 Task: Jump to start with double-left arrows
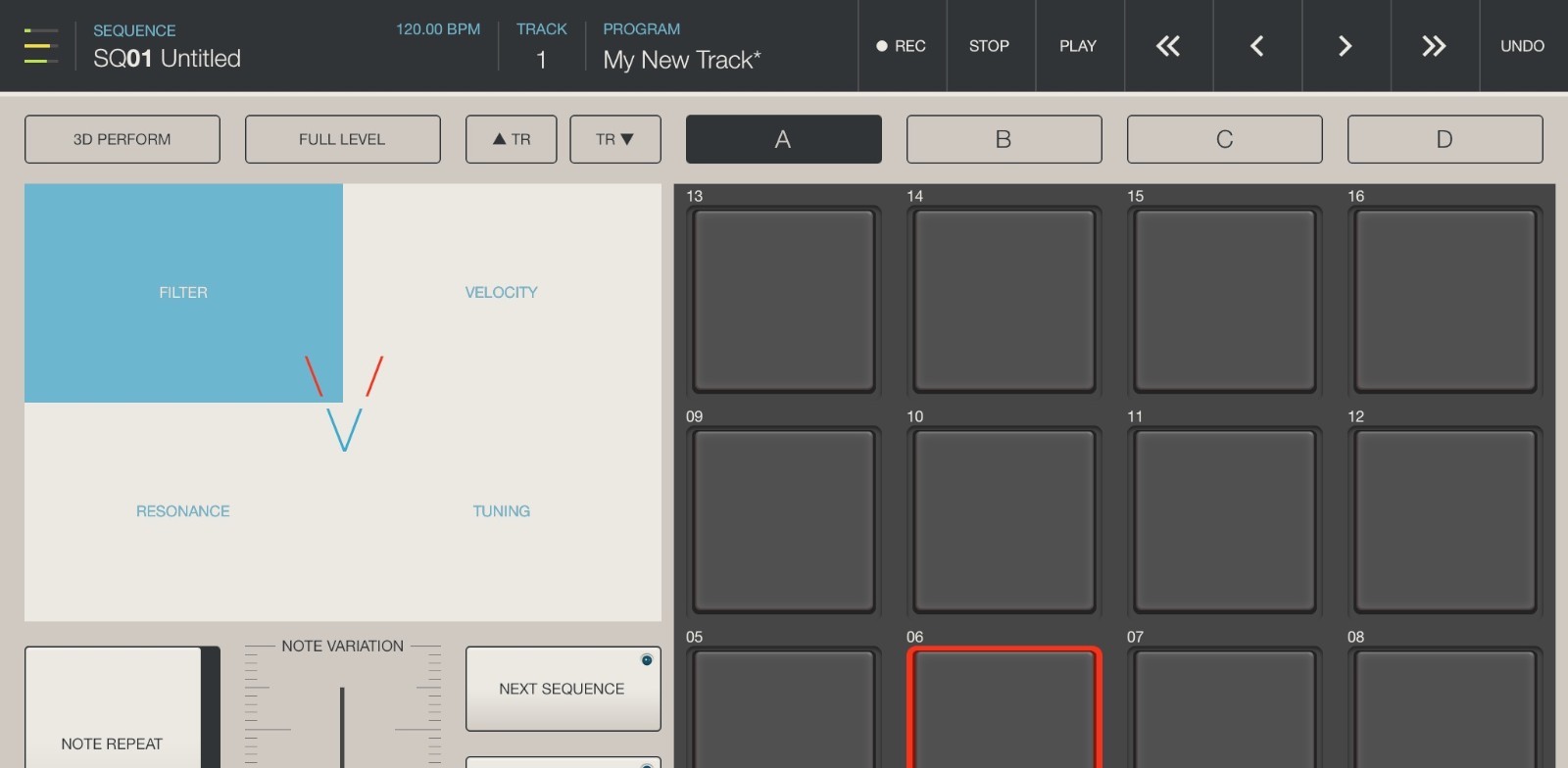[x=1168, y=46]
